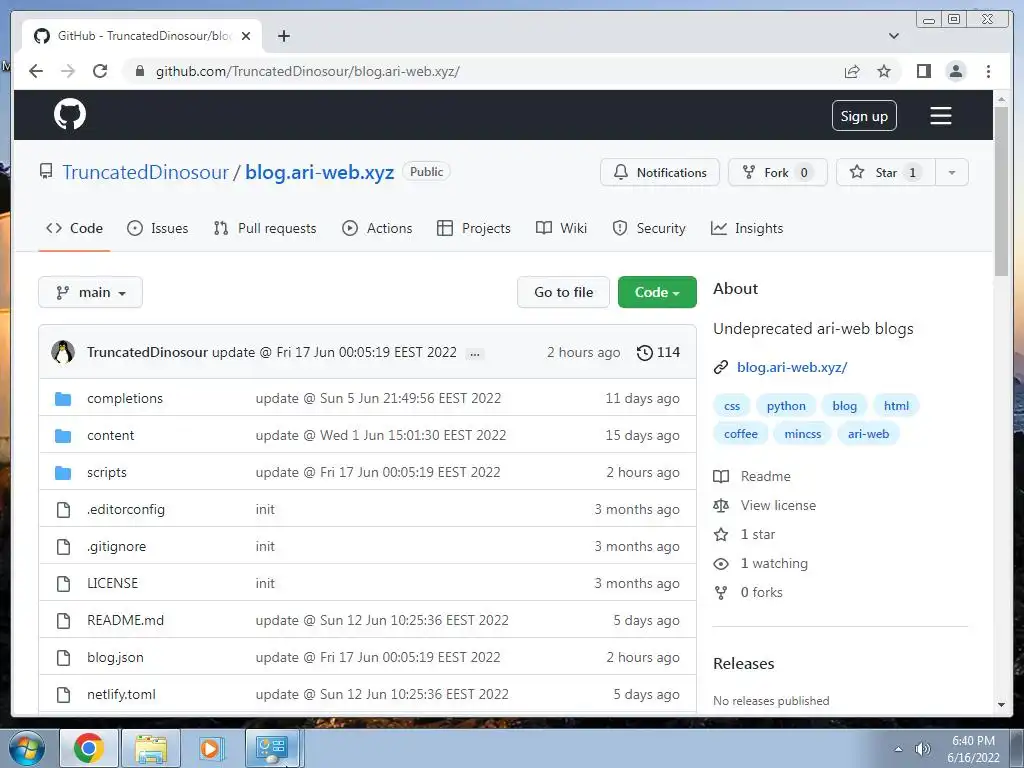Image resolution: width=1024 pixels, height=768 pixels.
Task: Click the GitHub Octocat logo in header
Action: 70,115
